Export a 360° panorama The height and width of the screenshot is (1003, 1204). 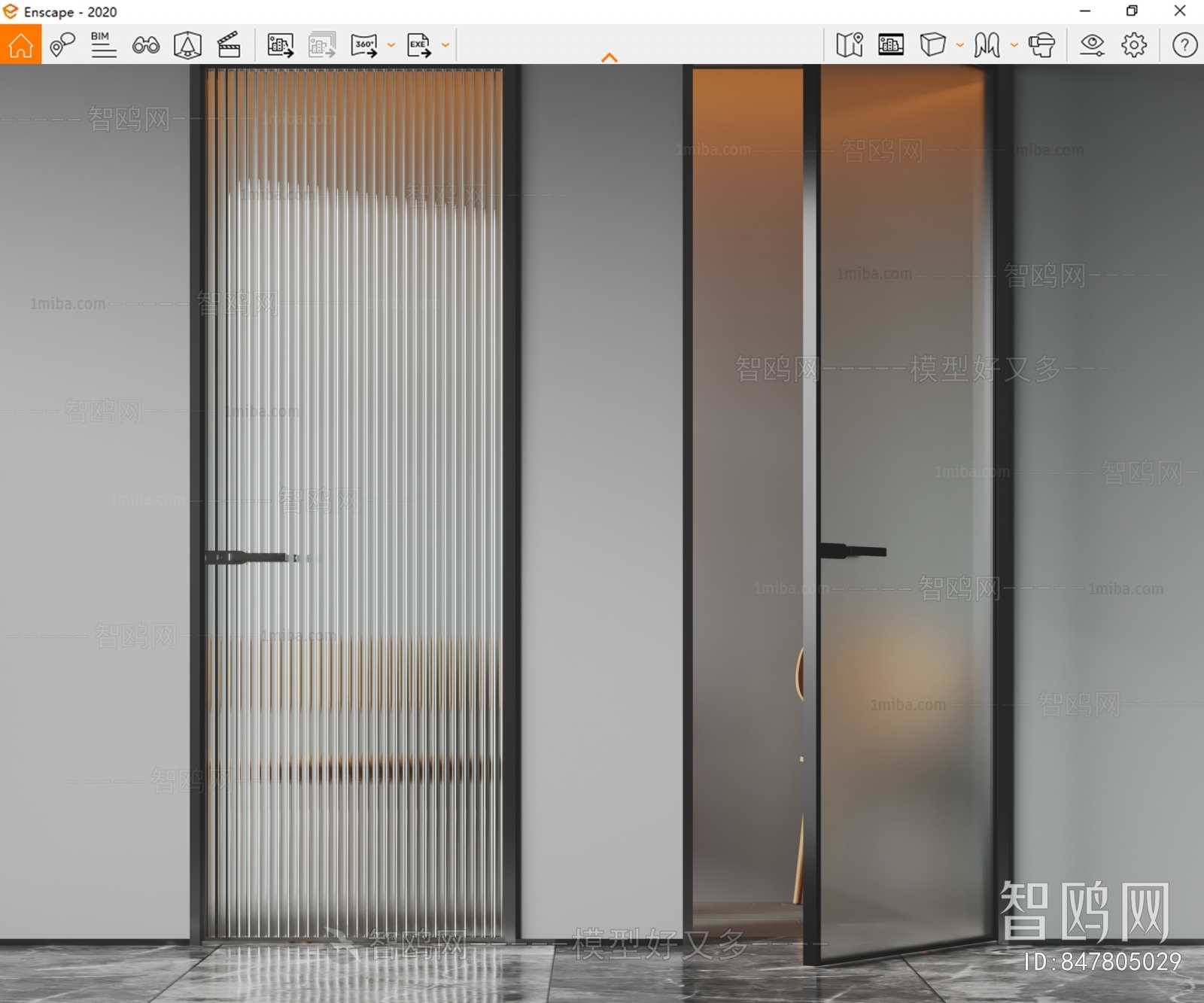click(364, 45)
